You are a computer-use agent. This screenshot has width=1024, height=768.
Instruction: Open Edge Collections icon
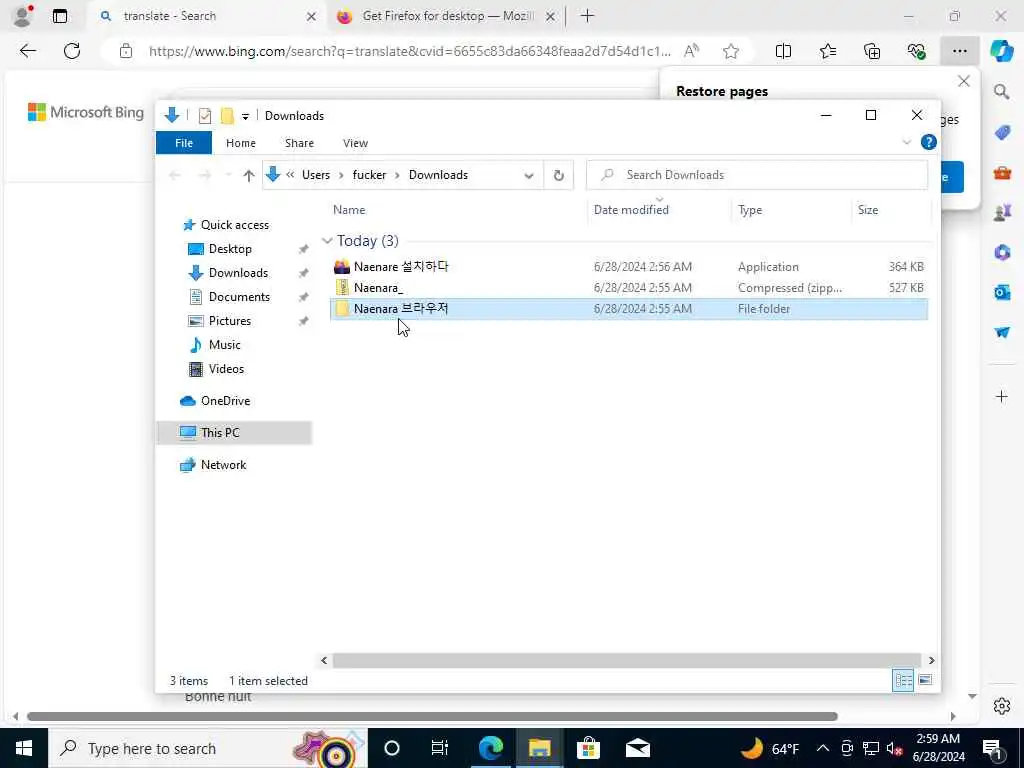tap(872, 51)
